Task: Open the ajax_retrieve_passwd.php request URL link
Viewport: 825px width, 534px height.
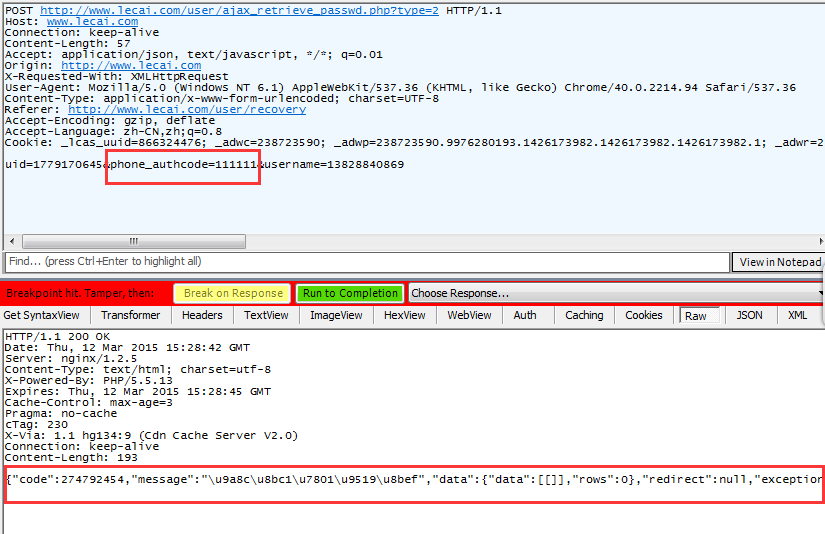Action: tap(239, 11)
